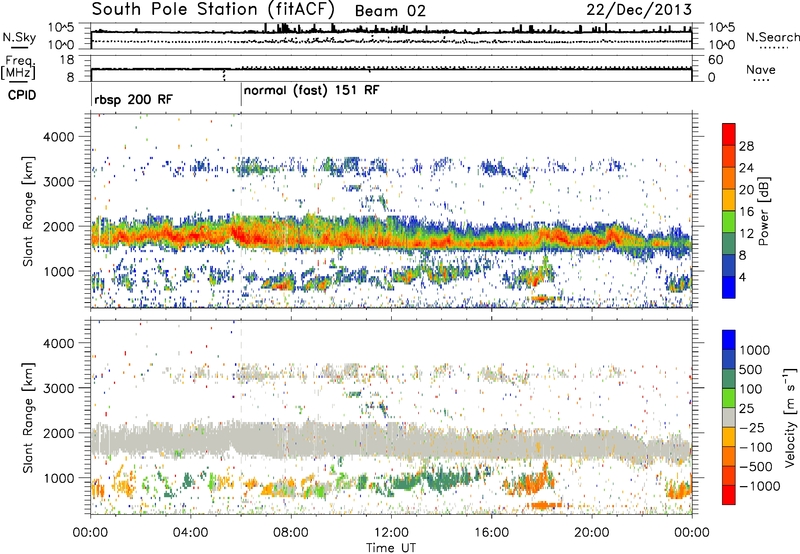Click the '-1000' tick on the Velocity scale
Screen dimensions: 800x554
click(759, 486)
